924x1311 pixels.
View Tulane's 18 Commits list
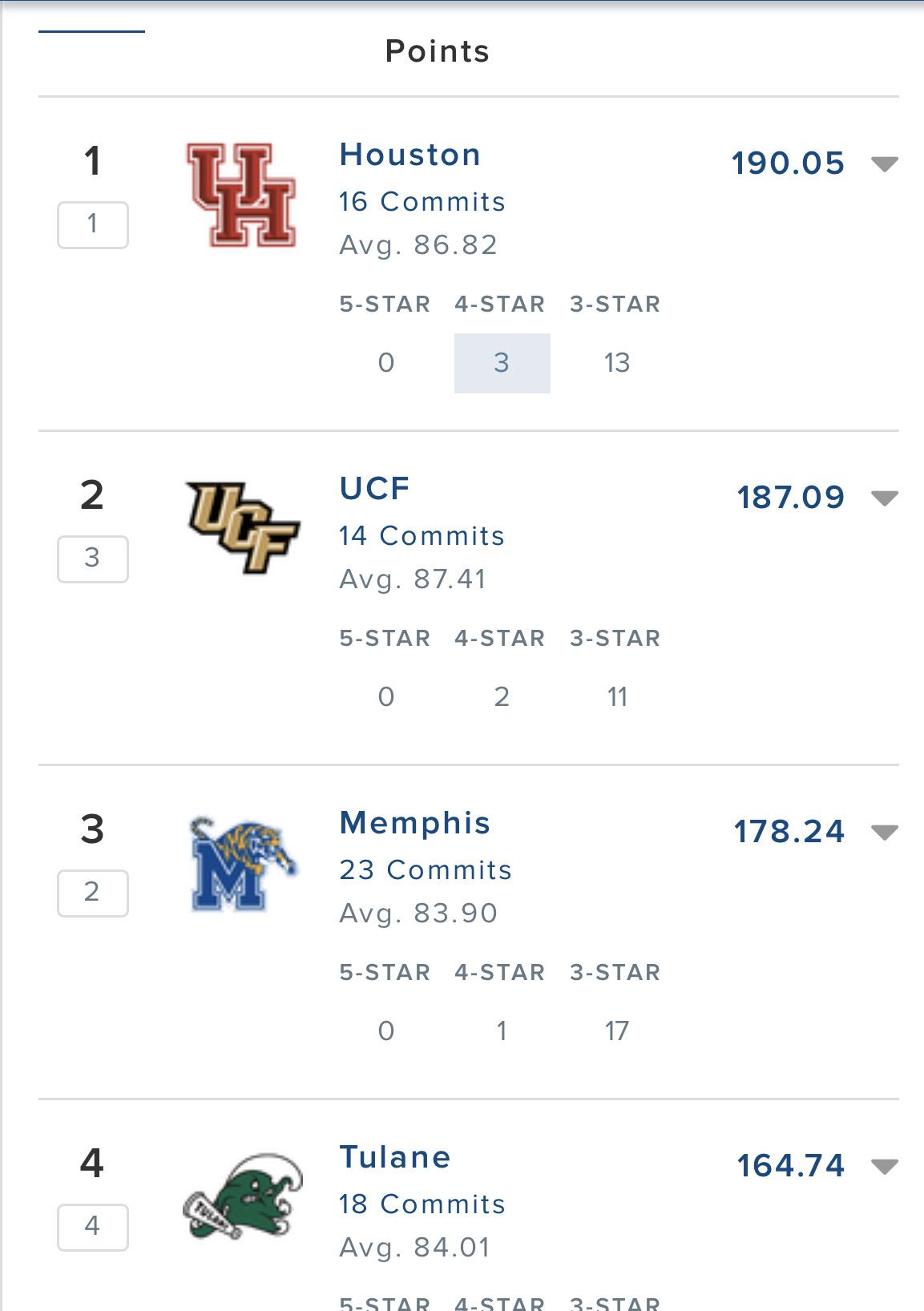tap(422, 1204)
